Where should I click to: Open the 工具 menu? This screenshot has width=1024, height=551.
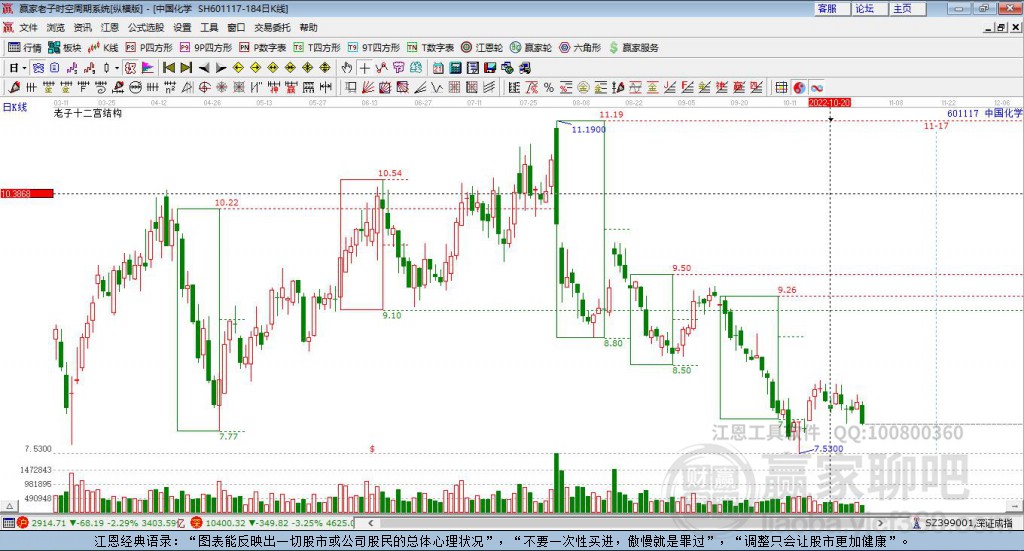tap(209, 27)
